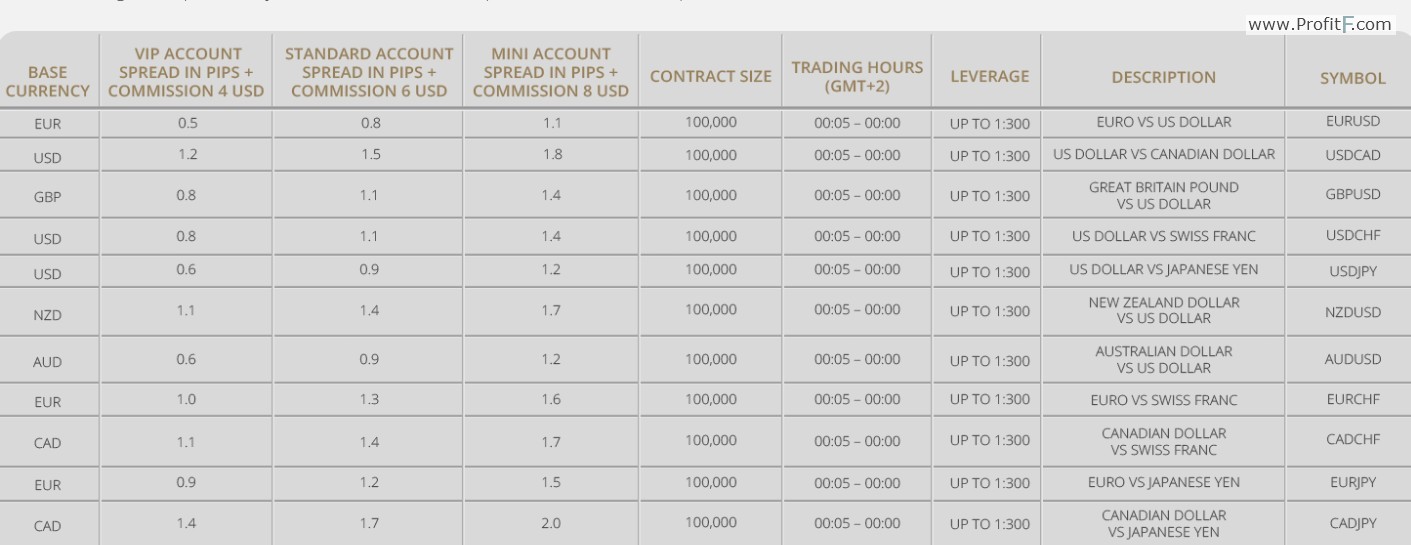
Task: Click the Contract Size column header
Action: point(711,76)
